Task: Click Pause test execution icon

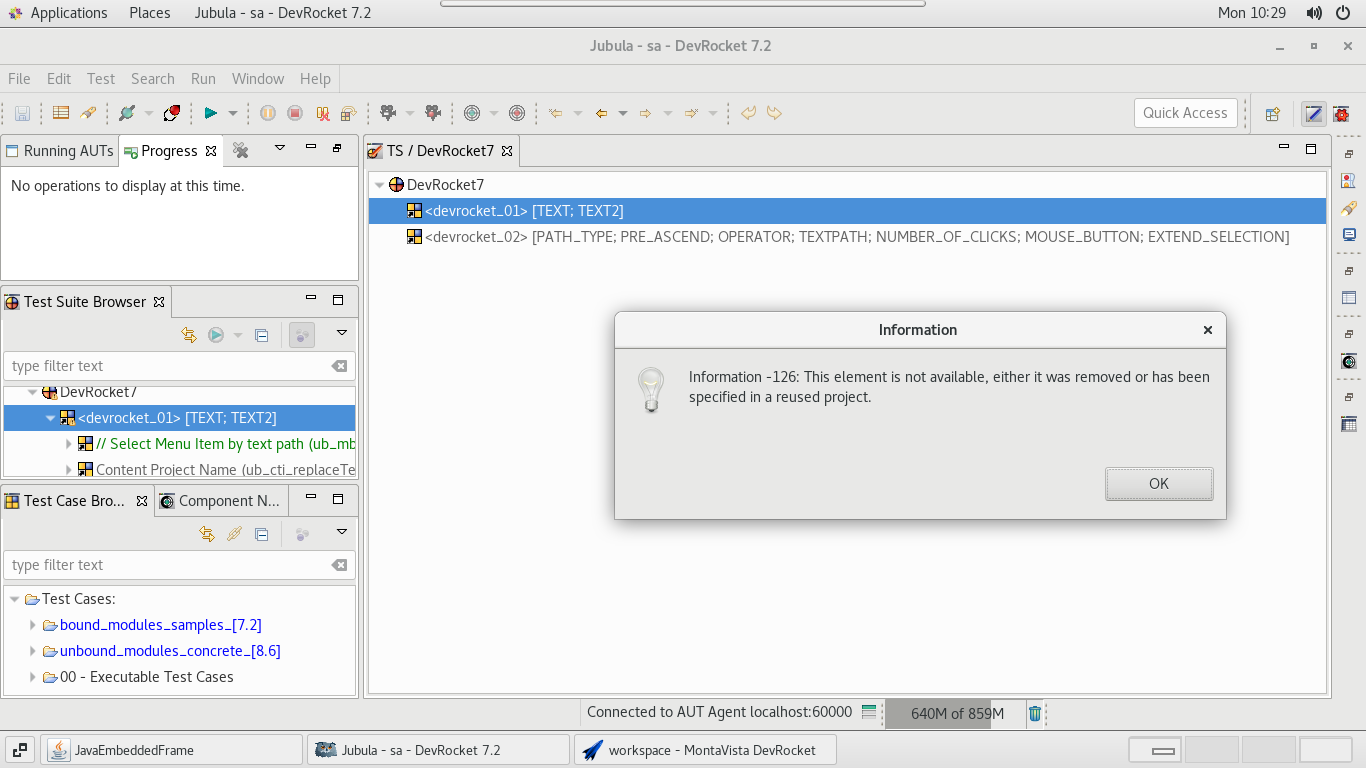Action: (x=268, y=113)
